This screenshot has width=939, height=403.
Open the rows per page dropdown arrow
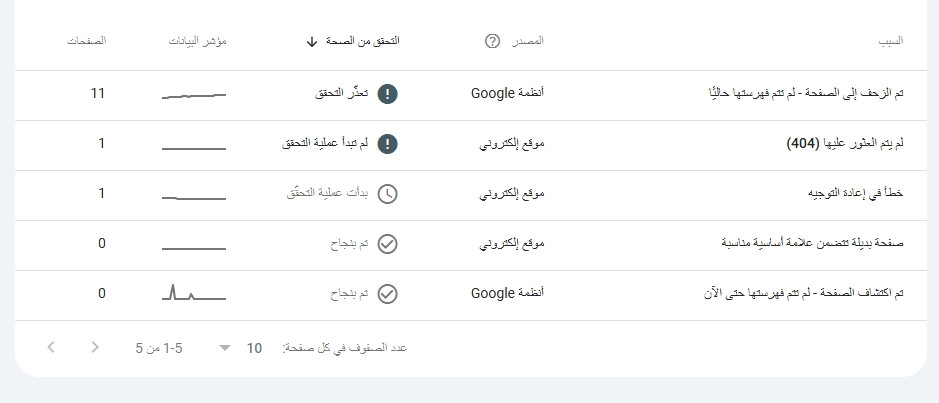click(225, 348)
